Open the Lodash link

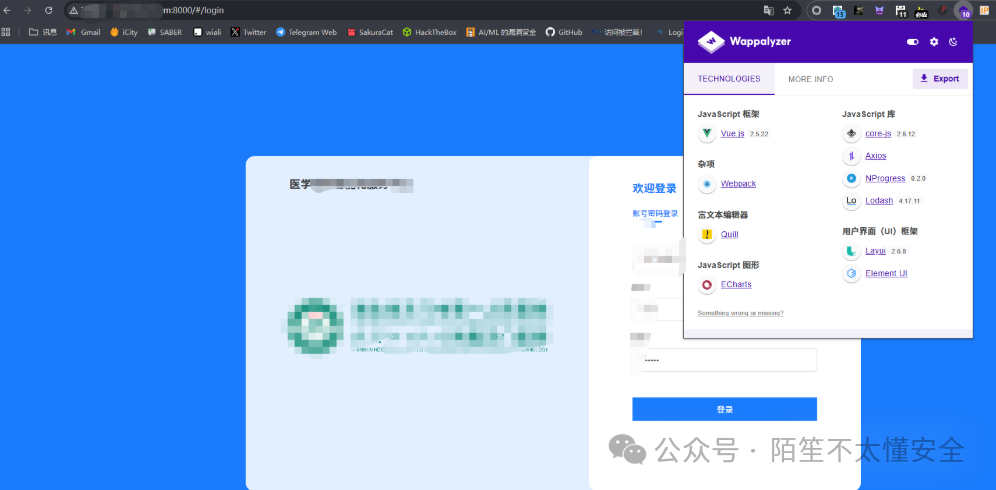[x=879, y=200]
